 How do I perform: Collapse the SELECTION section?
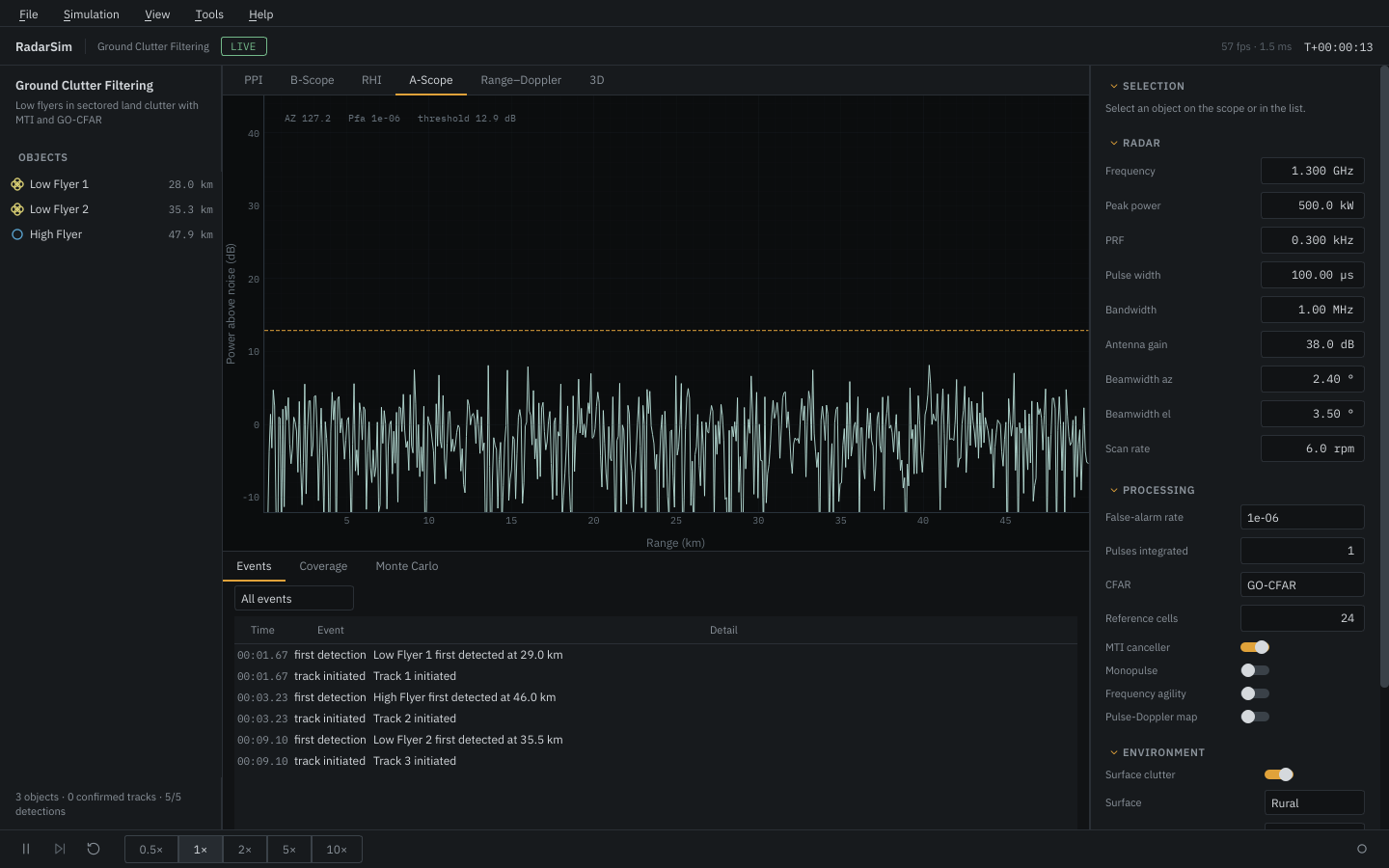(1114, 86)
